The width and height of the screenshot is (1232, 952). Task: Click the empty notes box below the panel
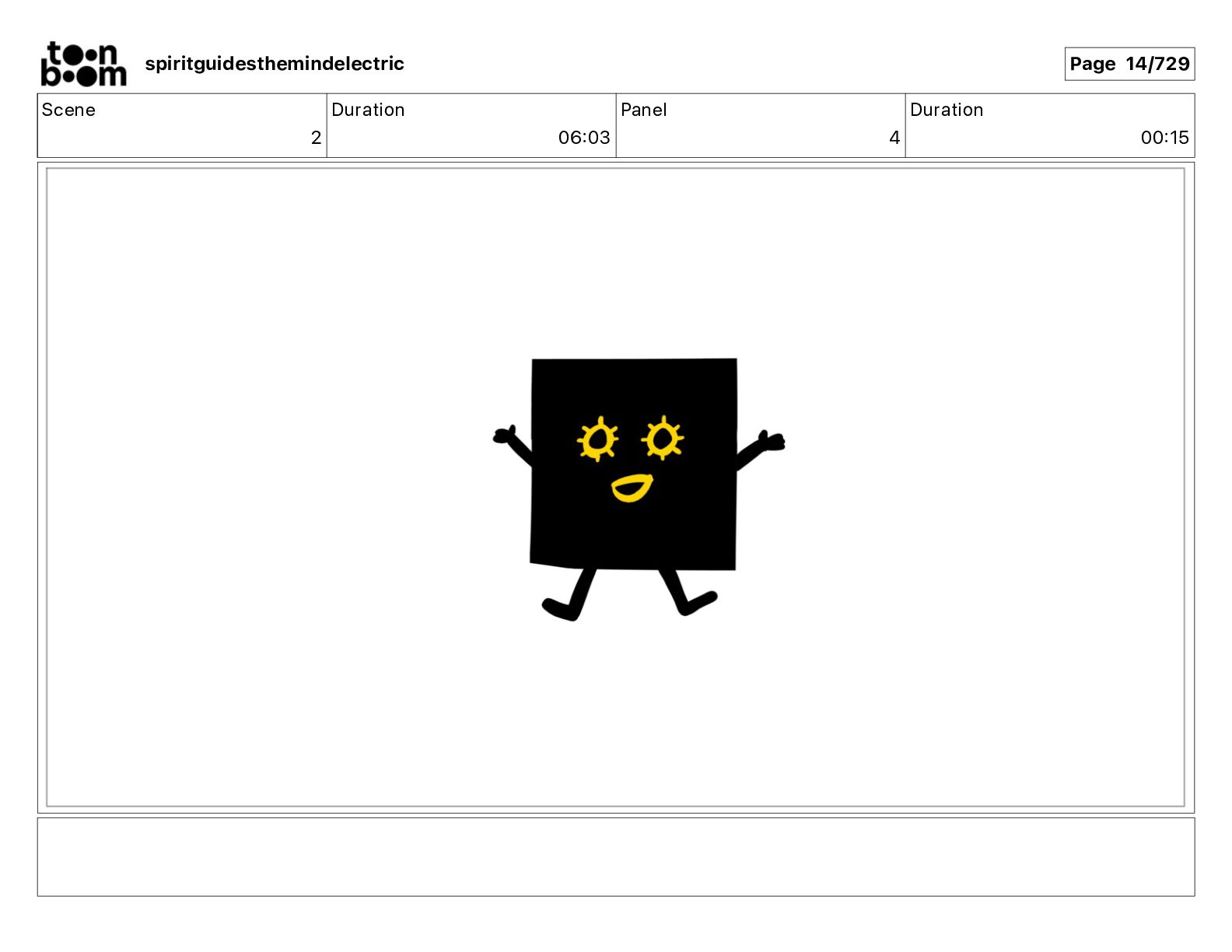tap(616, 856)
